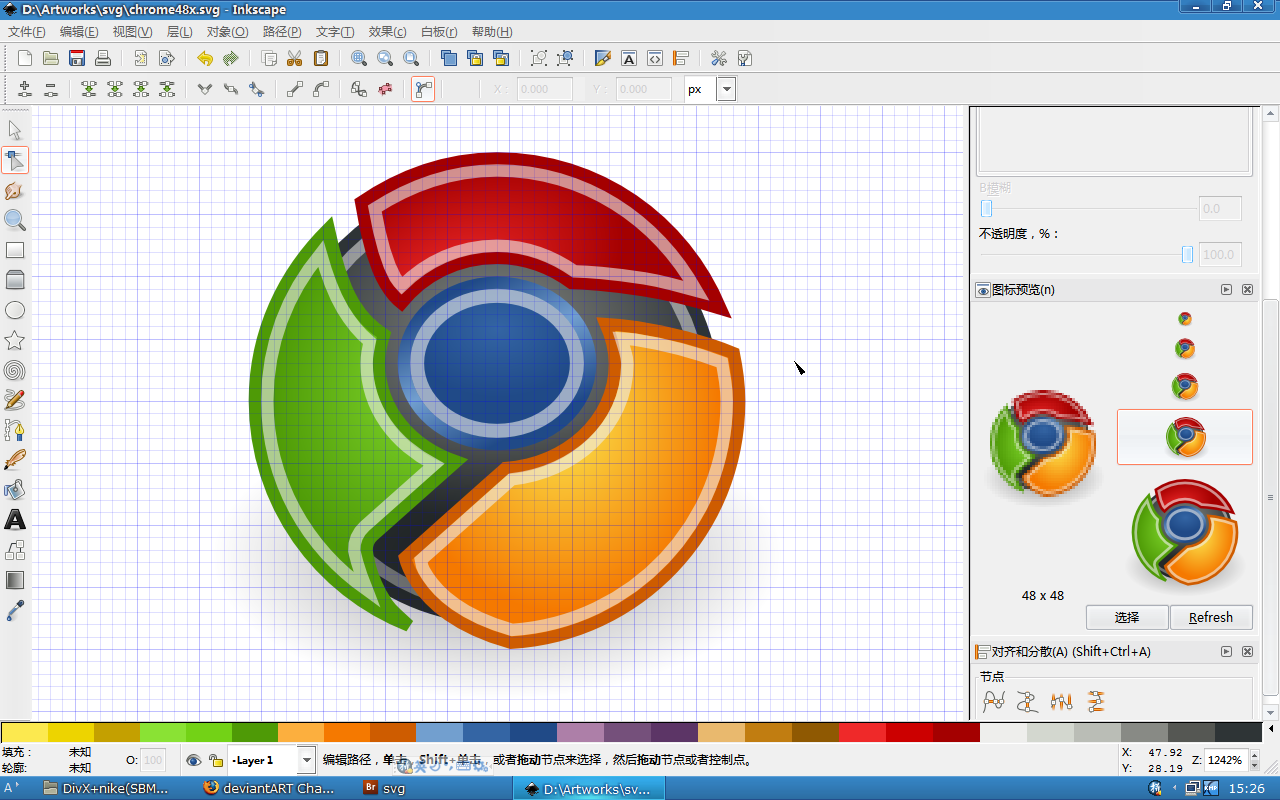Open the 帮助(H) menu
1280x800 pixels.
pyautogui.click(x=491, y=32)
